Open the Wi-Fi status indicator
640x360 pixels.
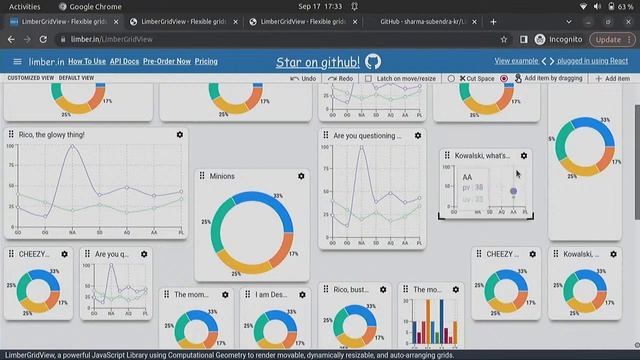[584, 7]
